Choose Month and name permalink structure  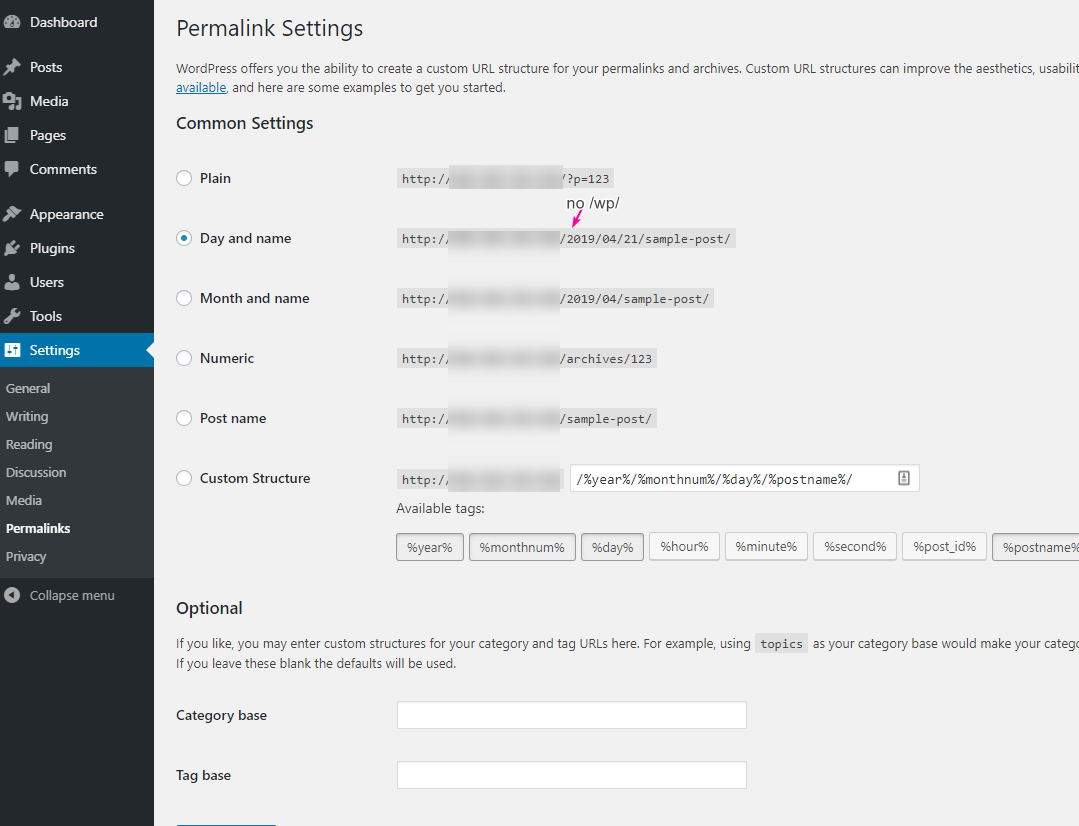184,298
